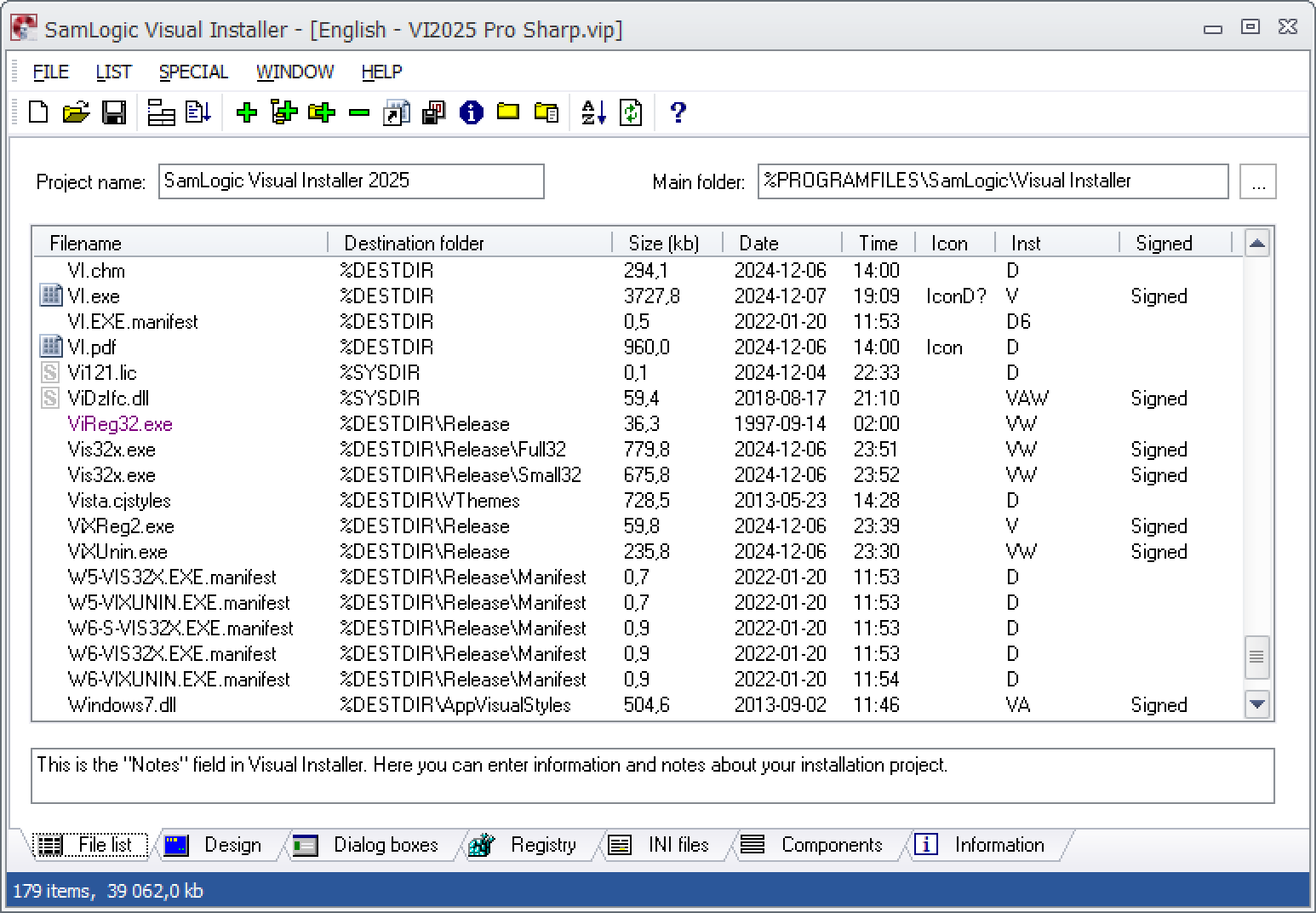Open file info with the blue 'i' icon

click(471, 112)
